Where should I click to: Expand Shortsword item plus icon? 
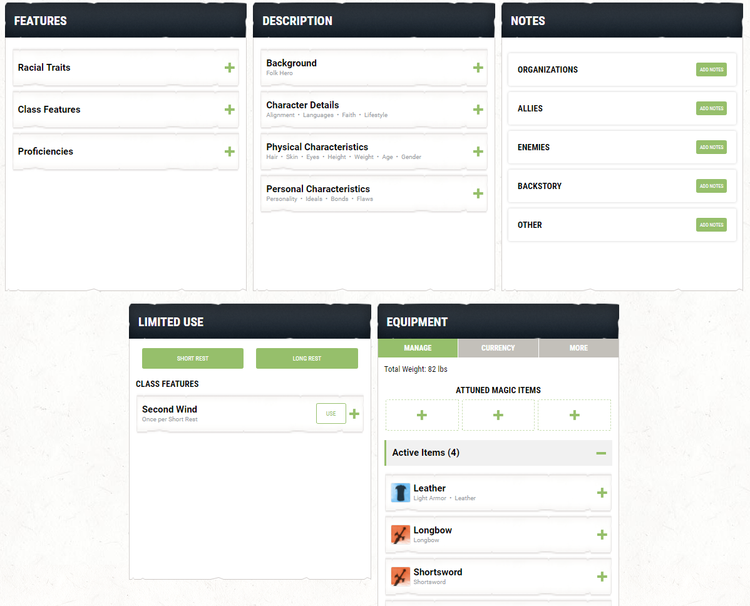click(x=602, y=576)
